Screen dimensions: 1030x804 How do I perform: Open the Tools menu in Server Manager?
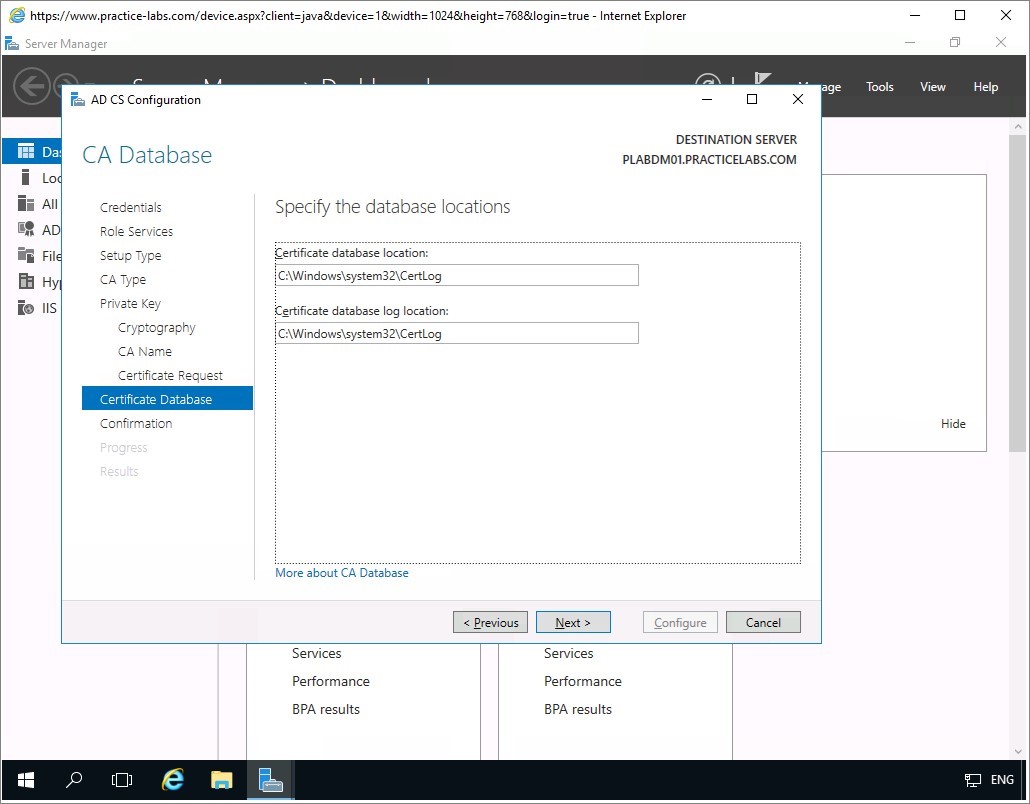880,87
